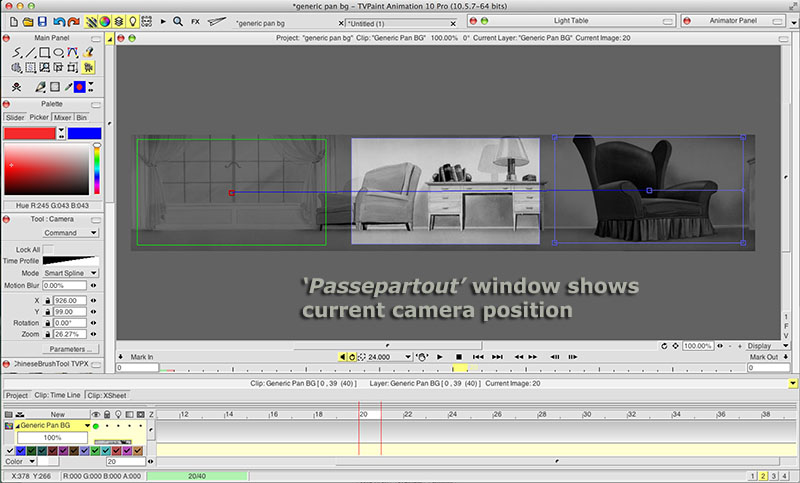Pick the eyedropper color picker tool
The height and width of the screenshot is (483, 800).
[x=68, y=87]
